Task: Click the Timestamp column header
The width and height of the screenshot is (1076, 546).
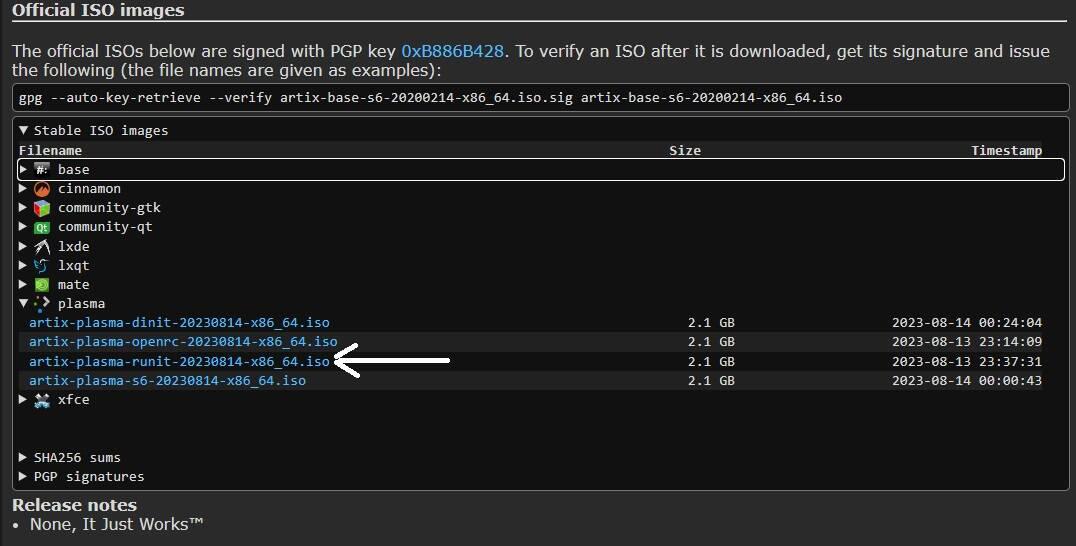Action: point(1007,151)
